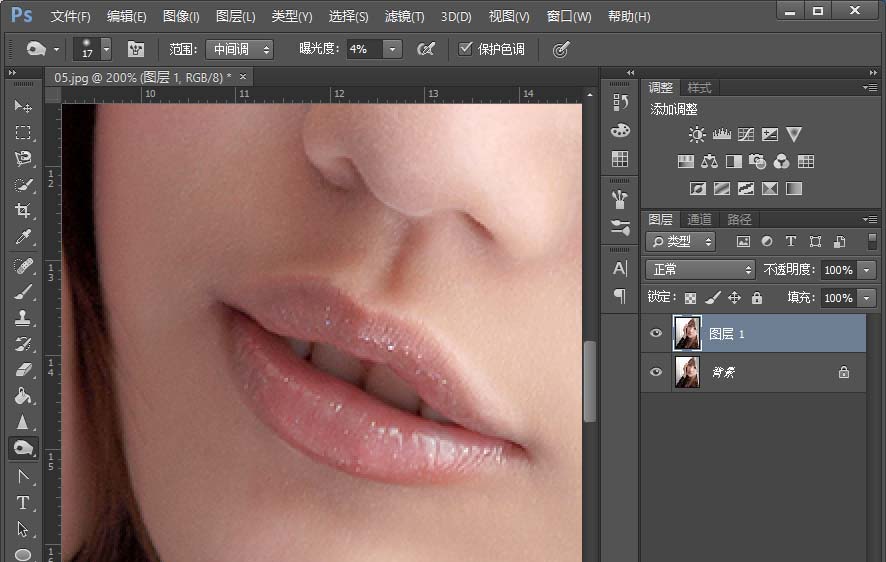Select the Crop tool in the toolbox
886x562 pixels.
tap(23, 211)
